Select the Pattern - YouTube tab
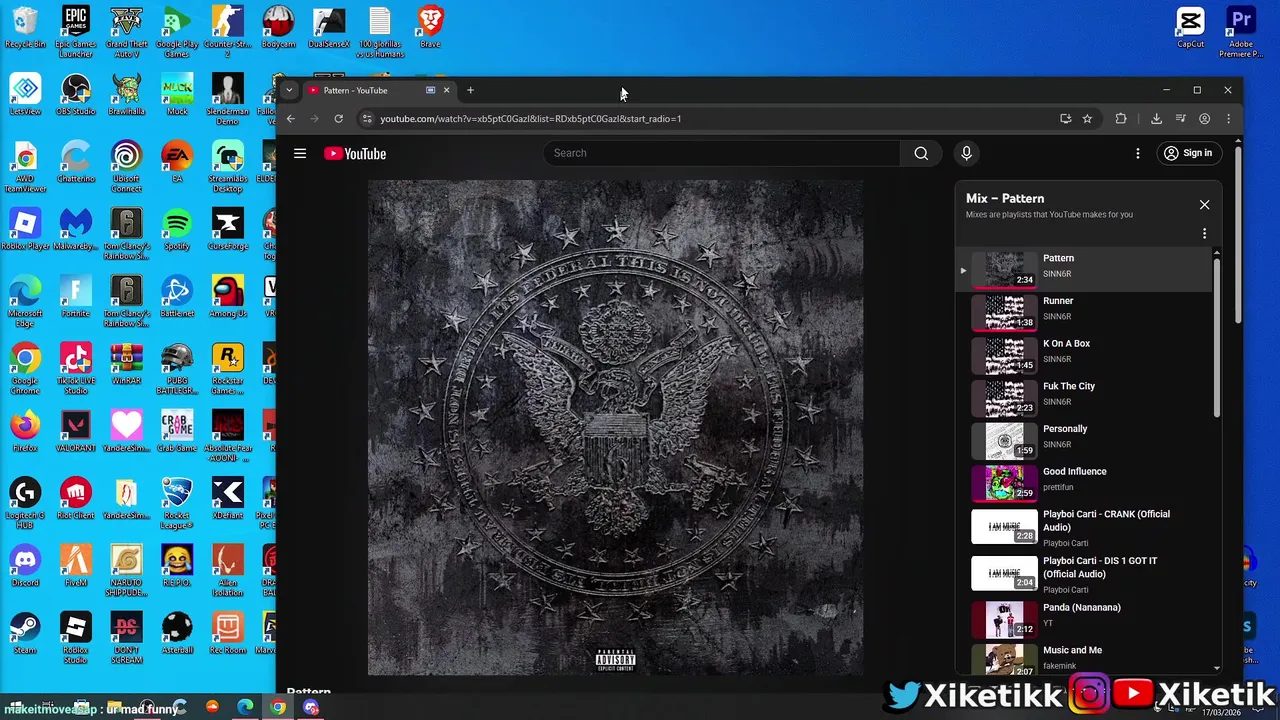The width and height of the screenshot is (1280, 720). (380, 90)
